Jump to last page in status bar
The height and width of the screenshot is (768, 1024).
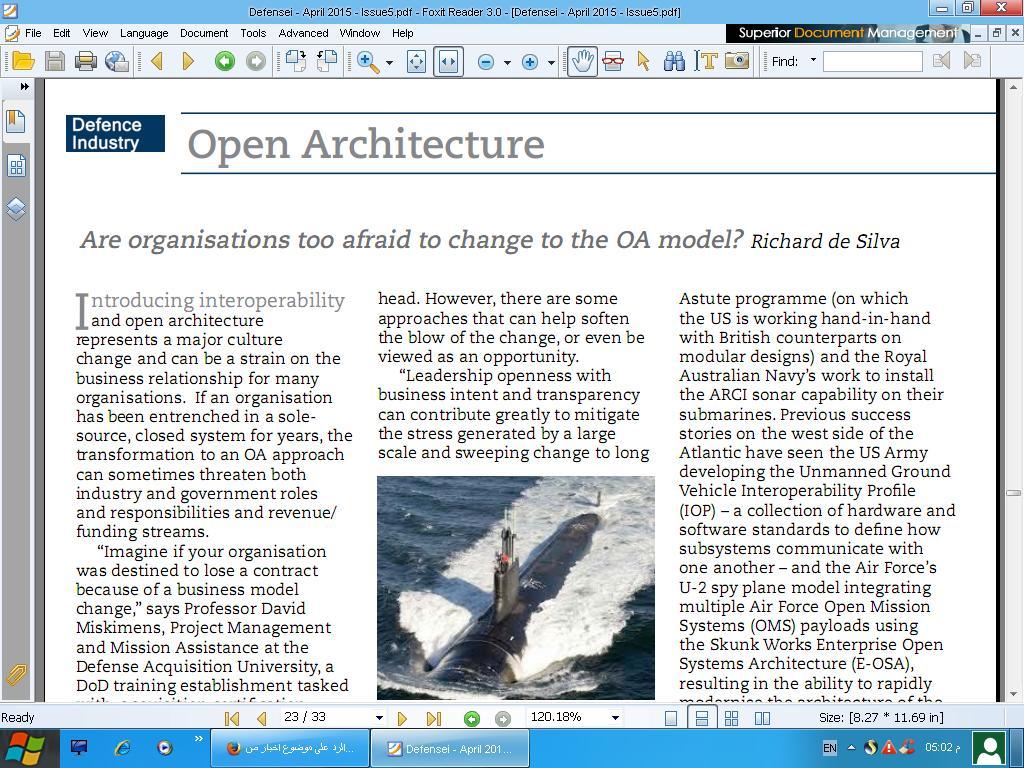[x=434, y=718]
